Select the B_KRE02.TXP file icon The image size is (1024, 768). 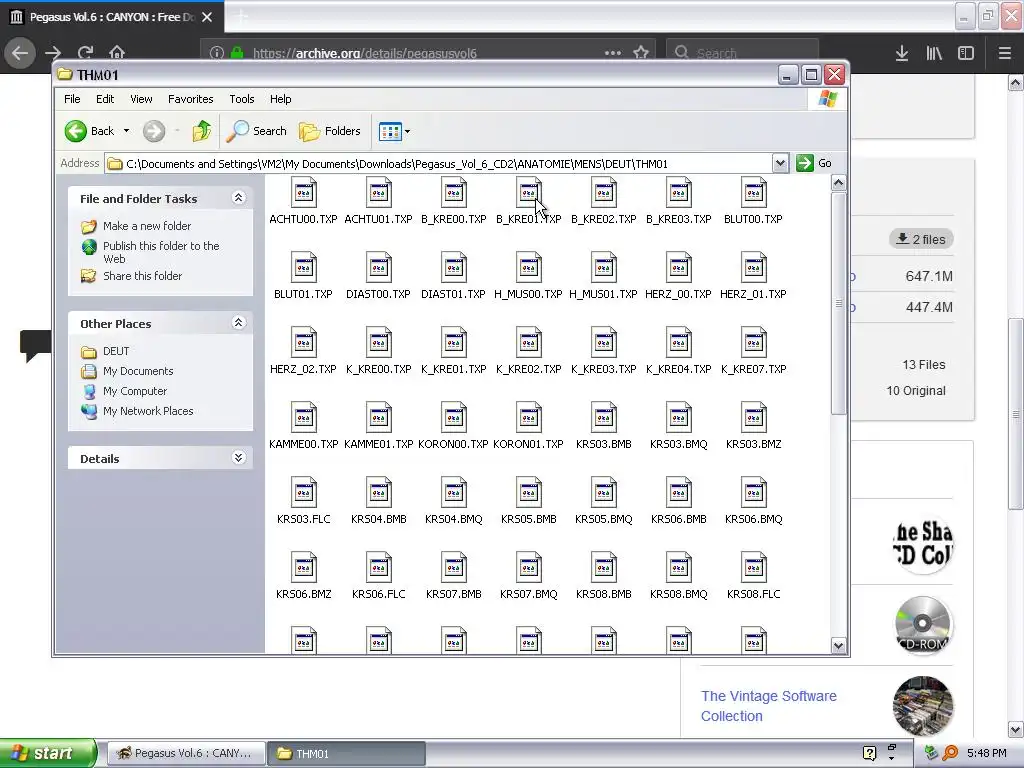(x=604, y=193)
